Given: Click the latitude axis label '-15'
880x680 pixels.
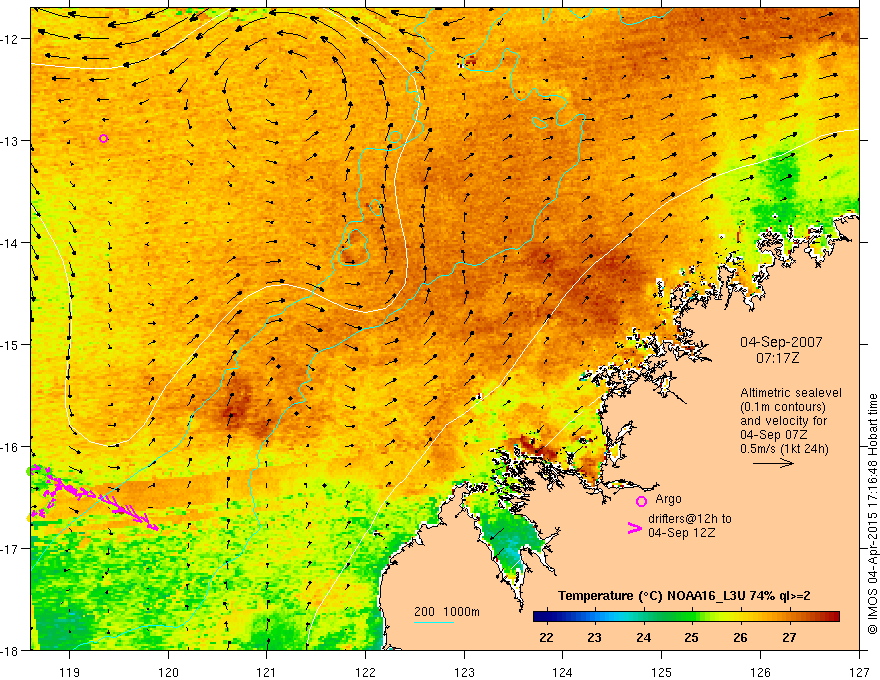Looking at the screenshot, I should point(10,344).
